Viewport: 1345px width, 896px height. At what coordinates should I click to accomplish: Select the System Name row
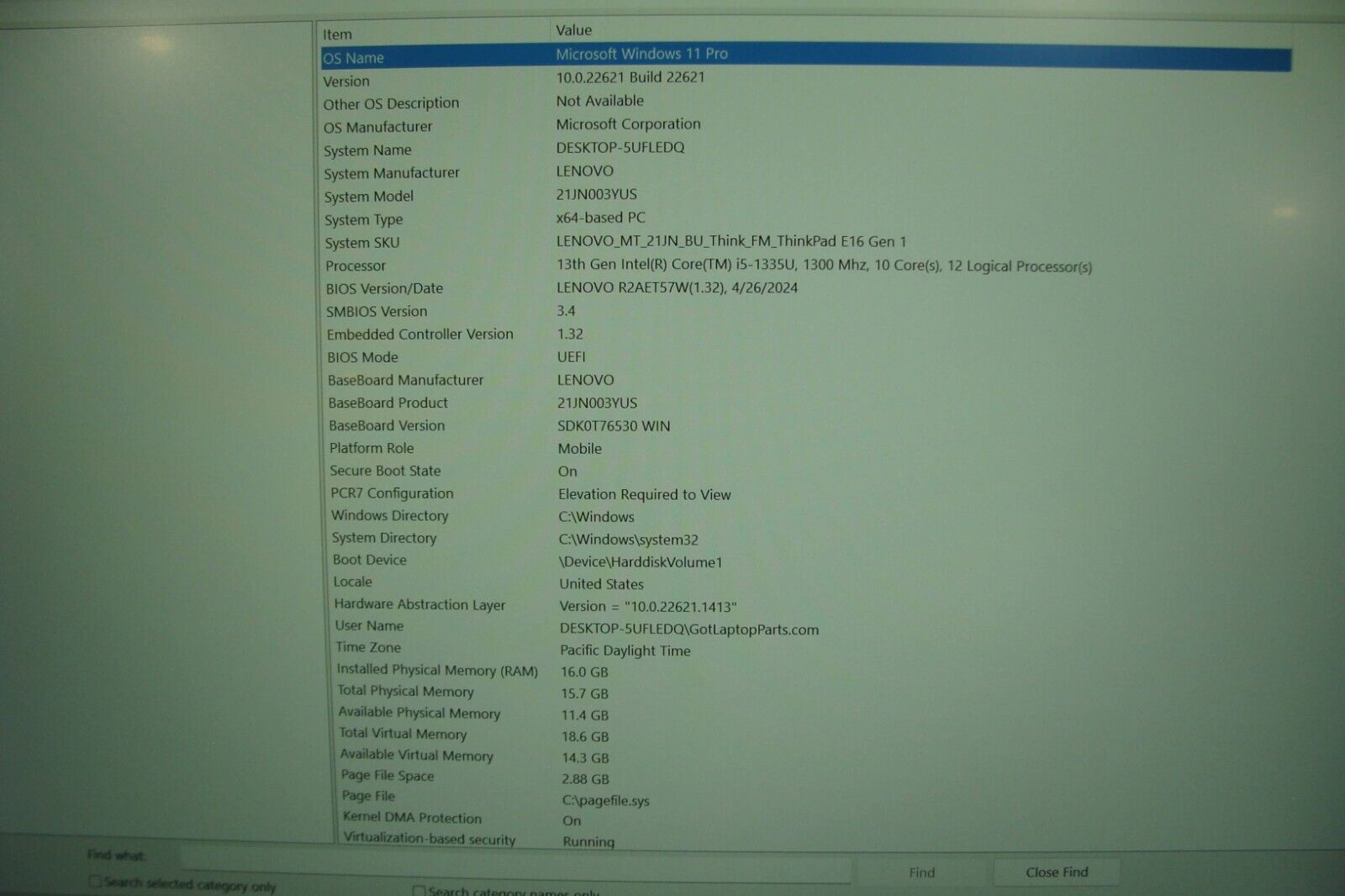(x=805, y=149)
